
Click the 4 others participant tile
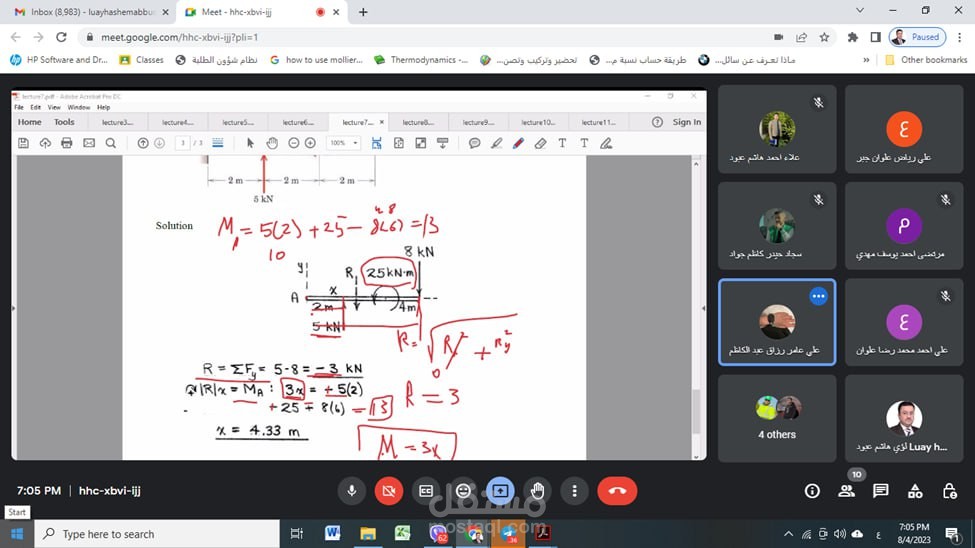[777, 419]
